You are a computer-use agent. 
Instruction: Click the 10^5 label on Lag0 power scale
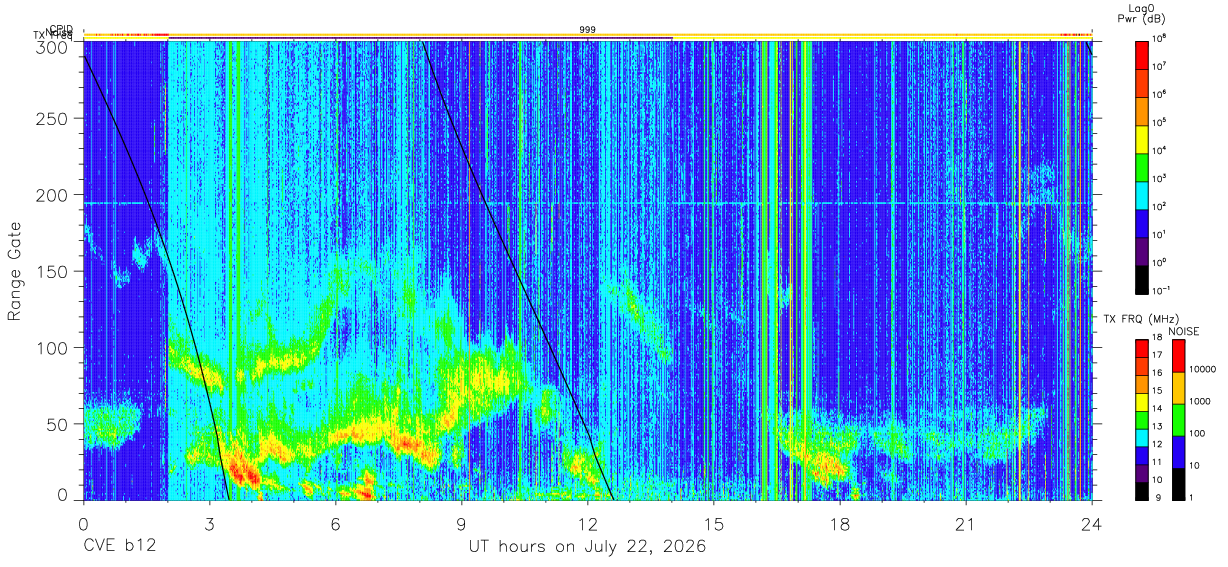[1159, 122]
